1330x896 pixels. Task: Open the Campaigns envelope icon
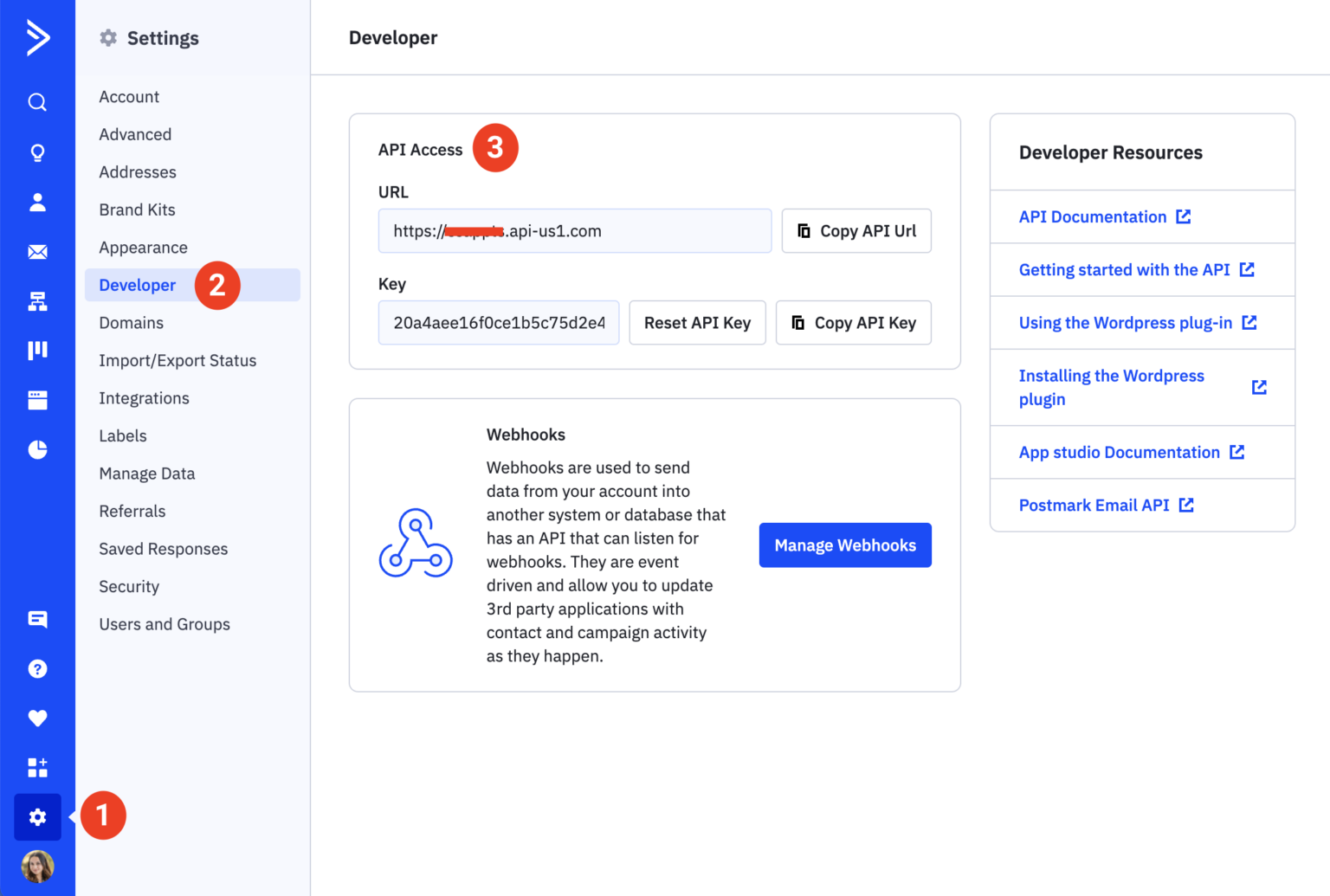(x=37, y=252)
